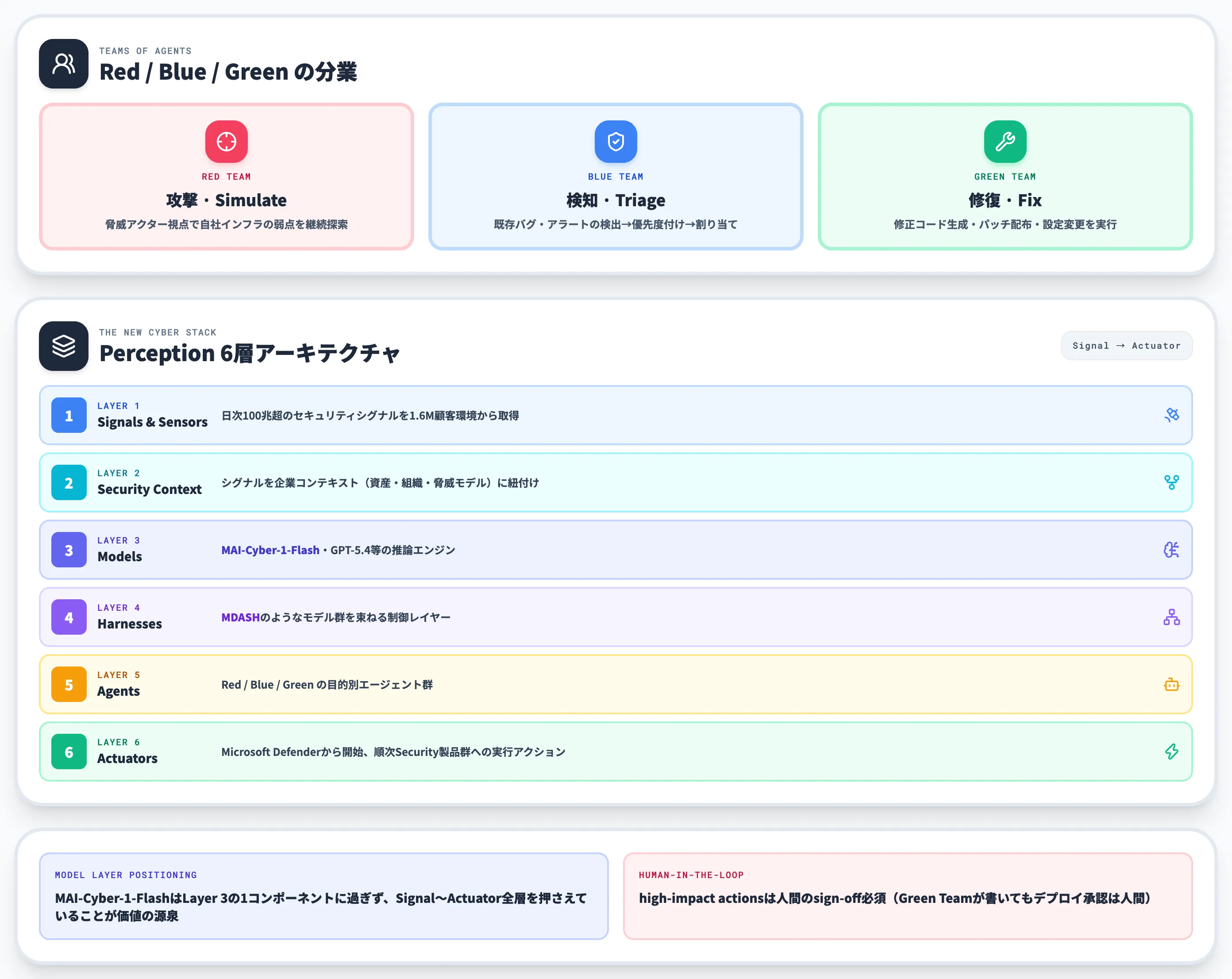This screenshot has width=1232, height=979.
Task: Click the TEAMS OF AGENTS overline label
Action: (x=145, y=51)
